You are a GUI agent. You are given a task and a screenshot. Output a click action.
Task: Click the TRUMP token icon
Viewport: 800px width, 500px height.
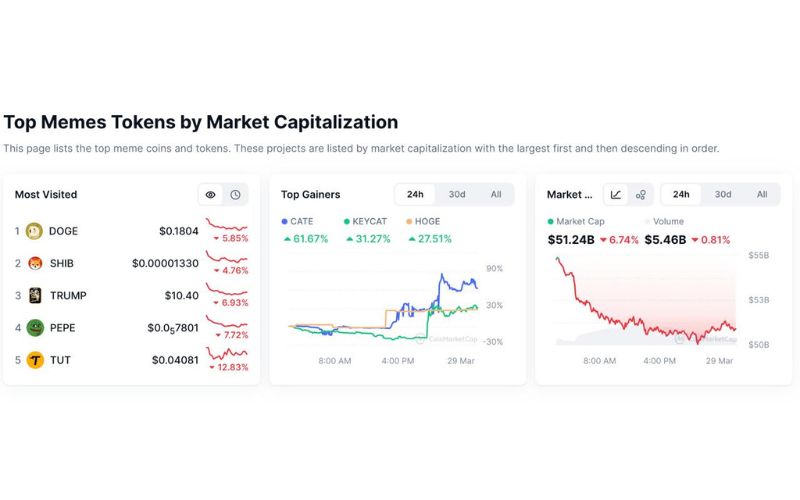34,295
